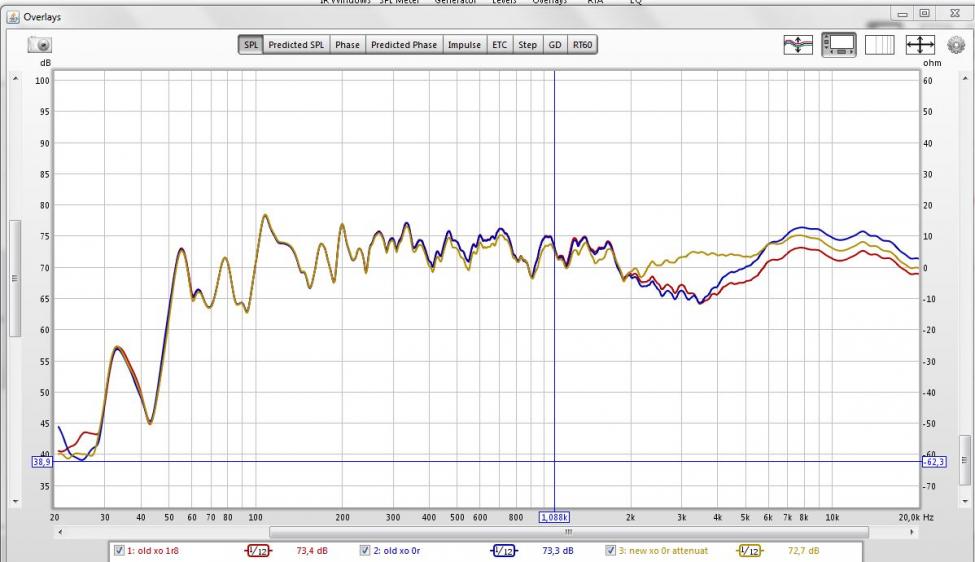Click horizontal scrollbar right arrow

(912, 532)
